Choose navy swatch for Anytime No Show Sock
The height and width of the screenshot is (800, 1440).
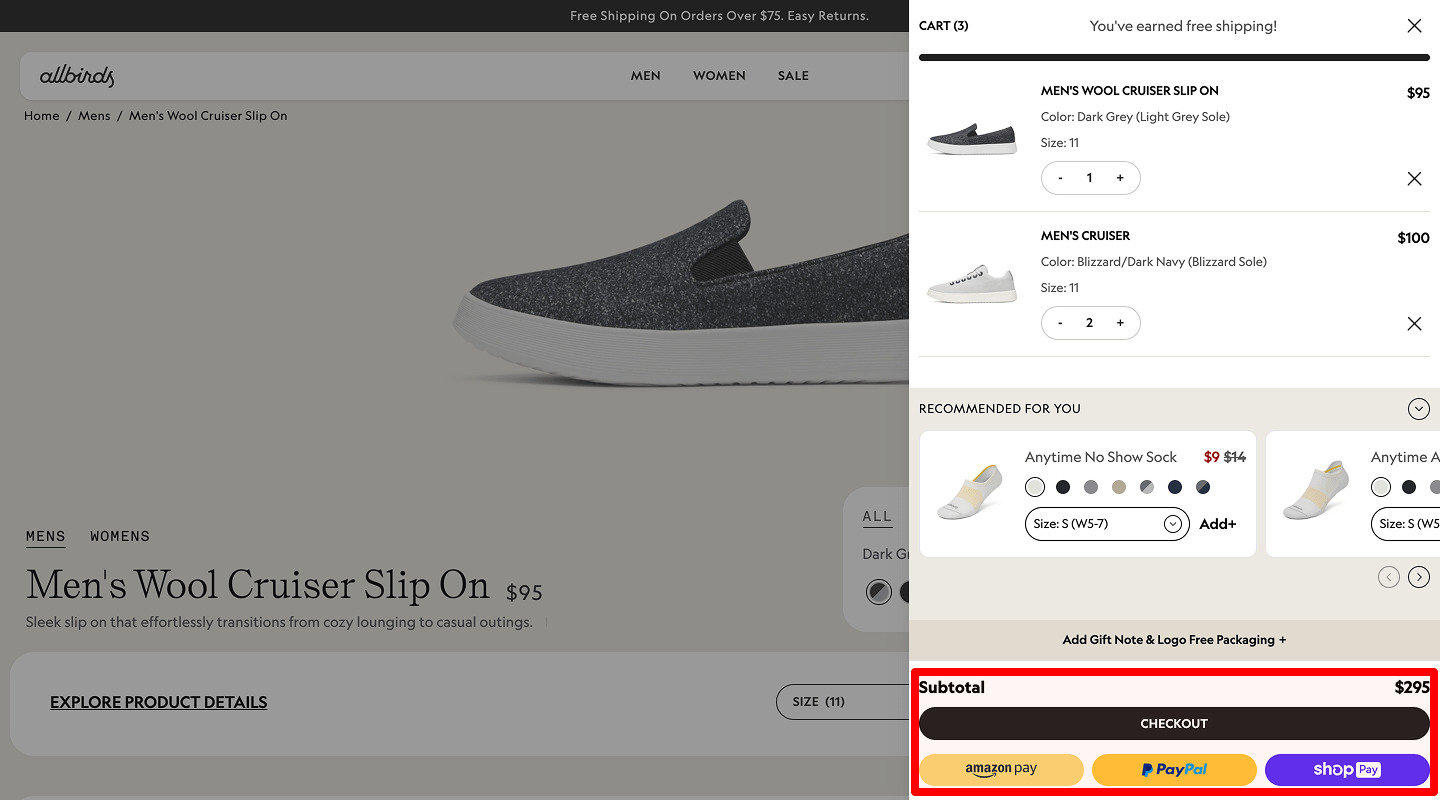(x=1175, y=487)
